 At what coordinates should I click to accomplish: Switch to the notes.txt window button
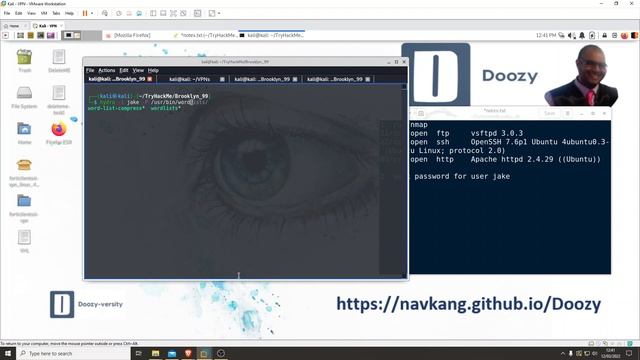205,36
